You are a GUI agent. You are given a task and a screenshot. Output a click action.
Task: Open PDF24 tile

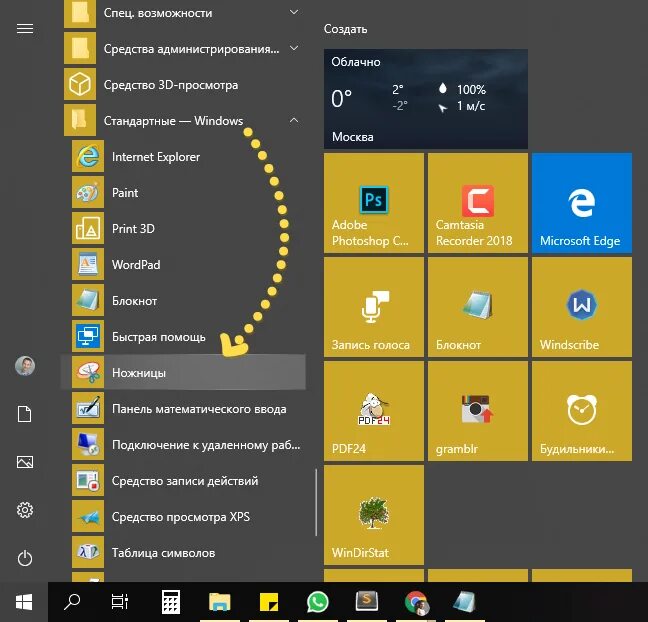point(374,411)
